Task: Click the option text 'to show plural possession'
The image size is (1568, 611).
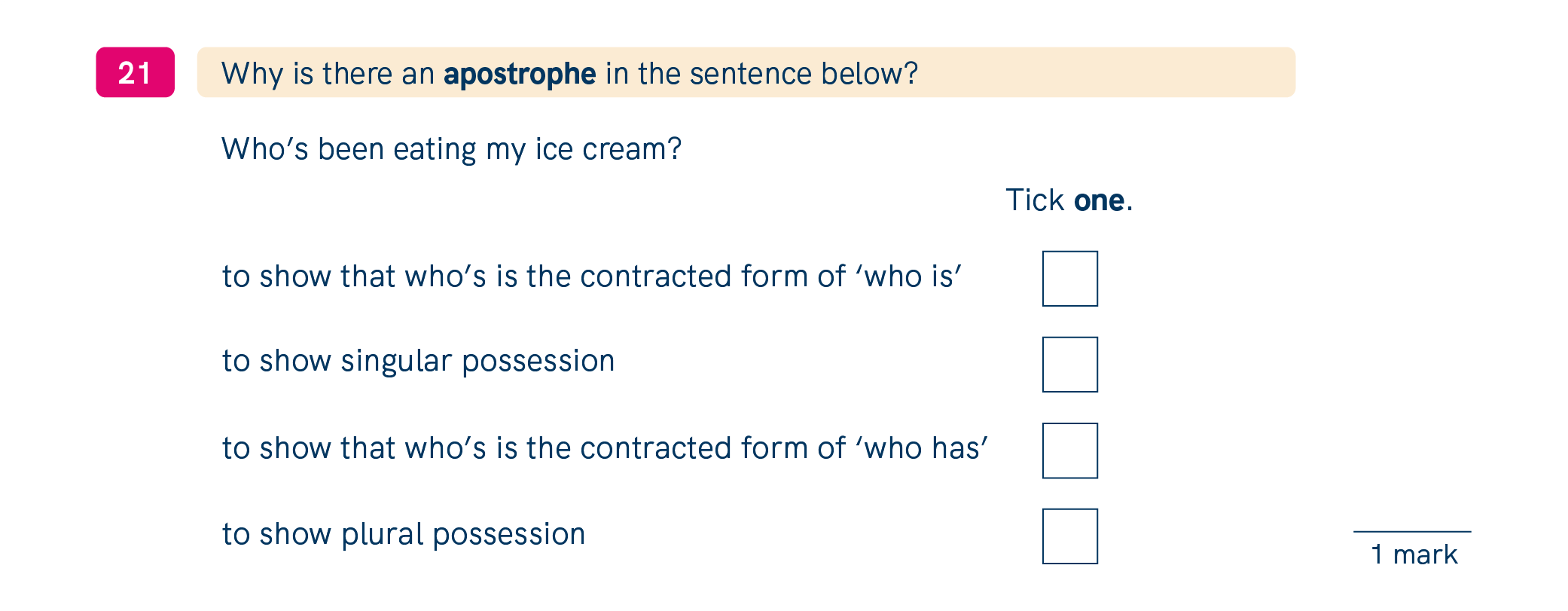Action: click(x=404, y=535)
